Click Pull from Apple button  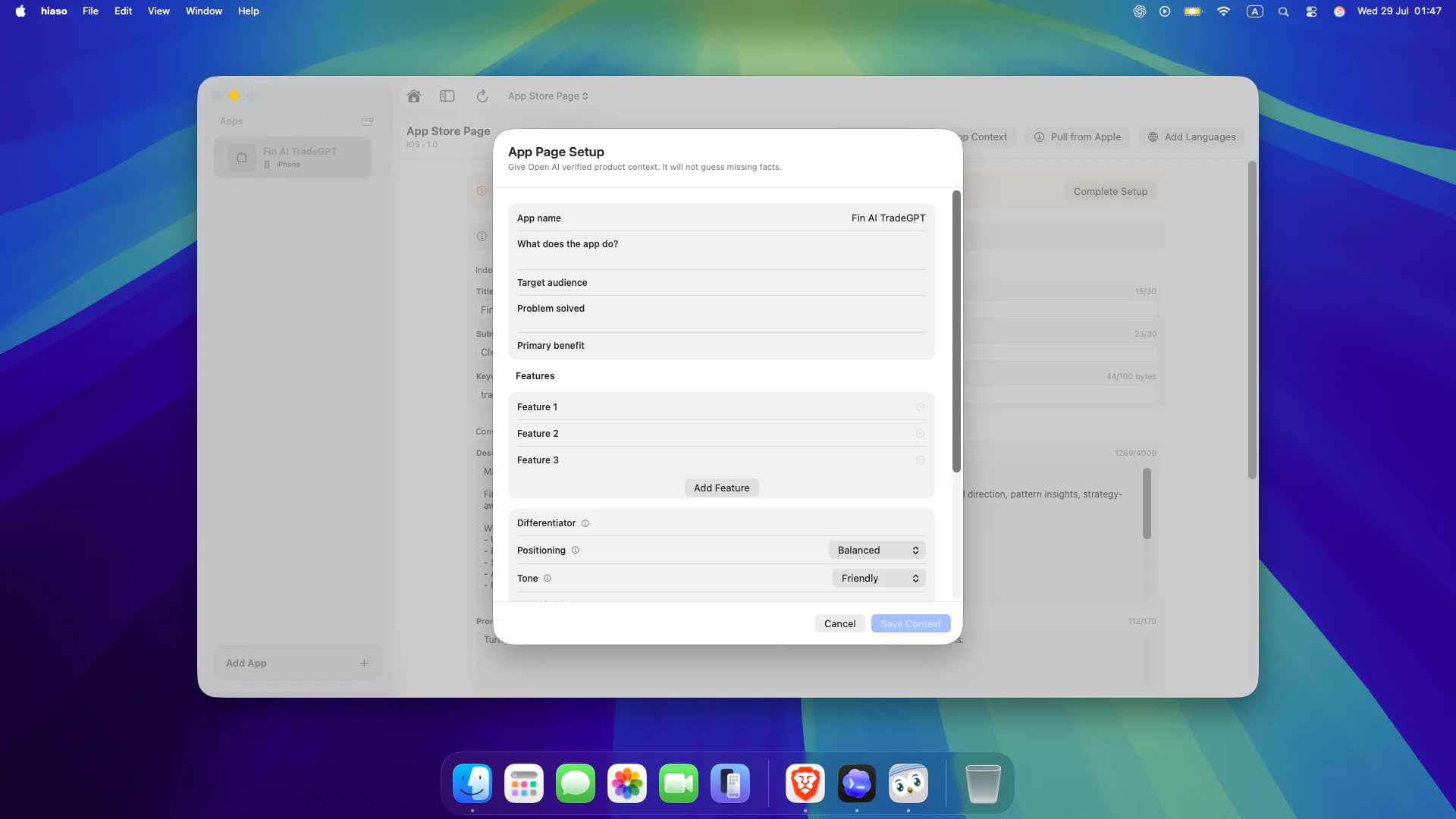click(x=1078, y=137)
